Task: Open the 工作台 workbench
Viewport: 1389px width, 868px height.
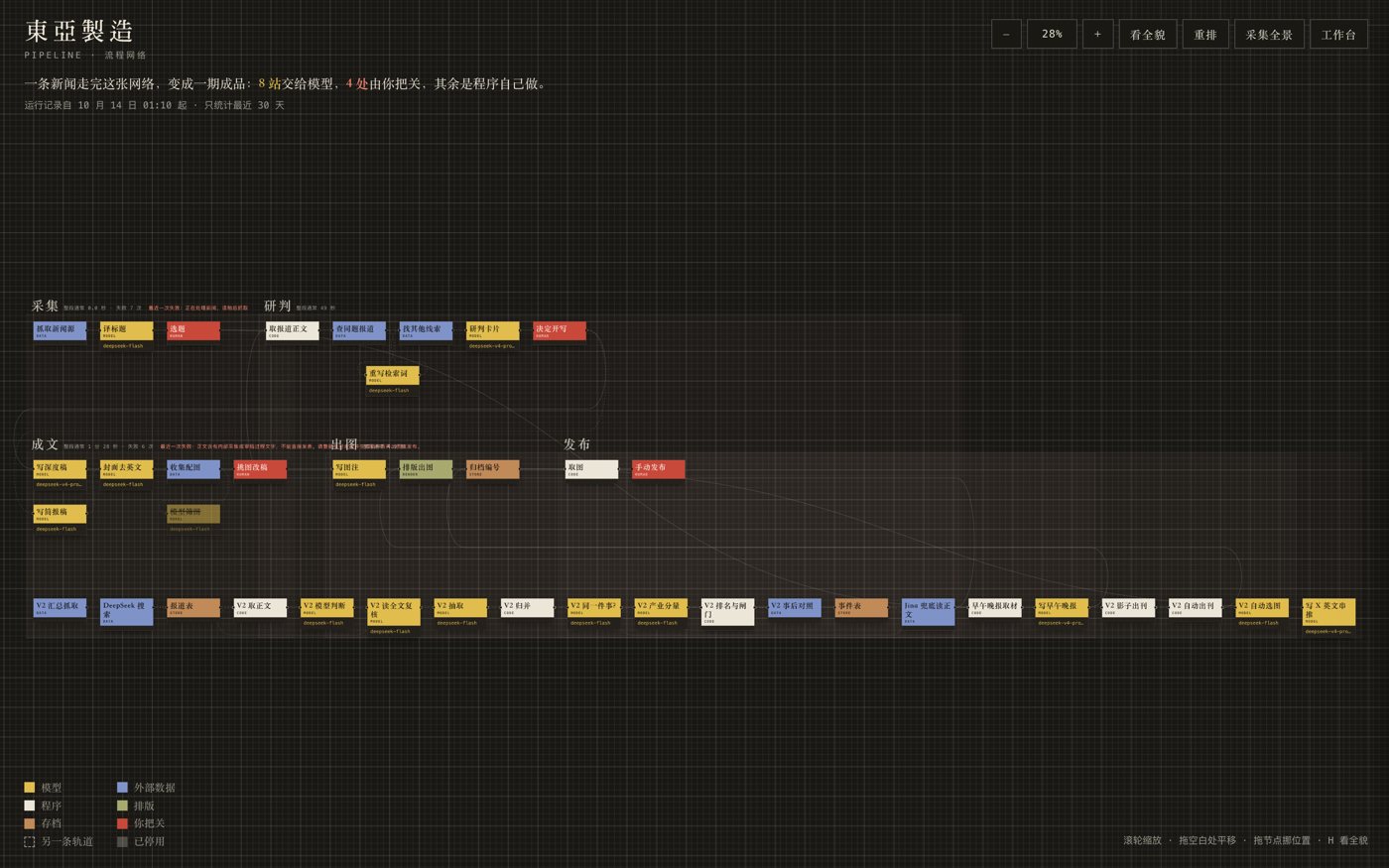Action: coord(1338,34)
